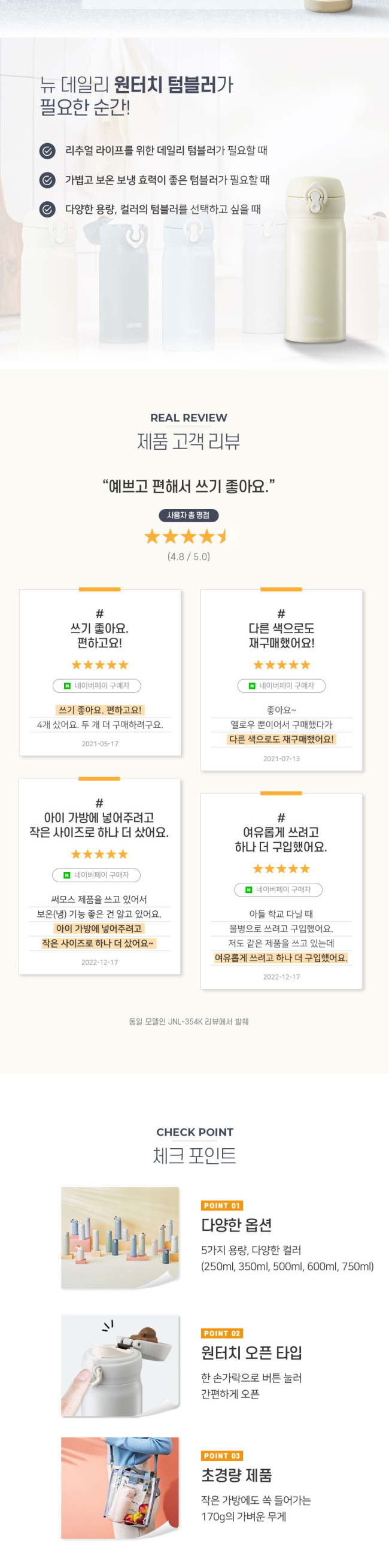Screen dimensions: 389x1568
Task: Click the third checkmark icon for 다양한 용량
Action: click(47, 210)
